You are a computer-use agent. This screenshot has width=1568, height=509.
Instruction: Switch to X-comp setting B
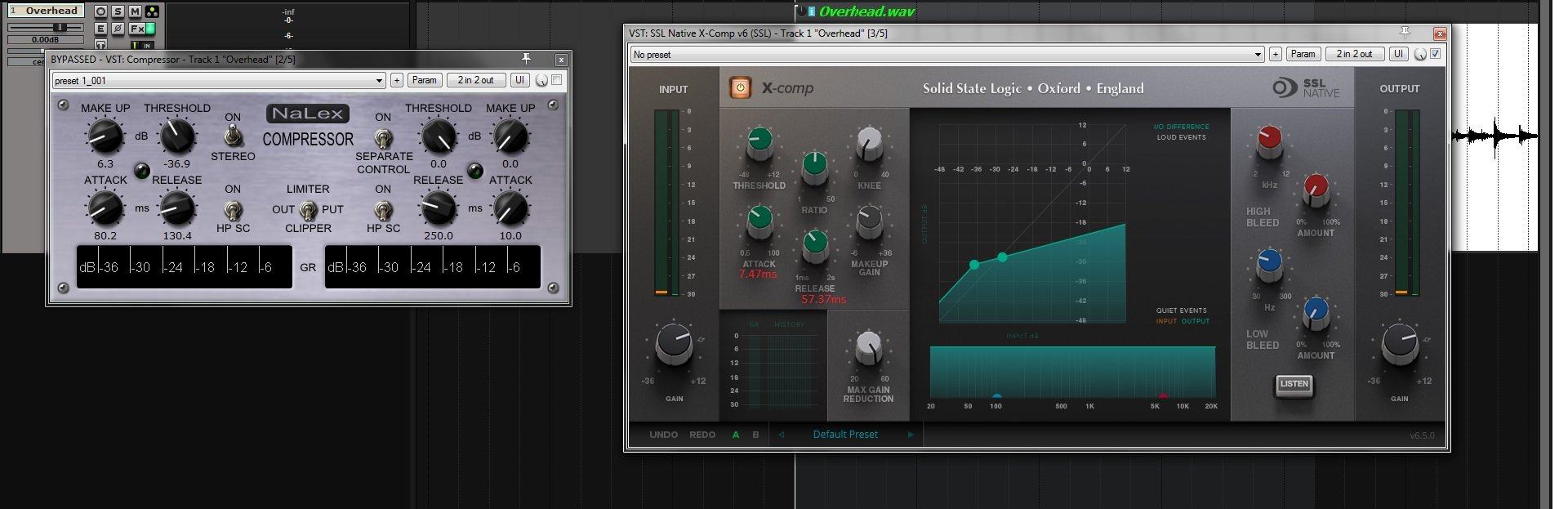(755, 435)
